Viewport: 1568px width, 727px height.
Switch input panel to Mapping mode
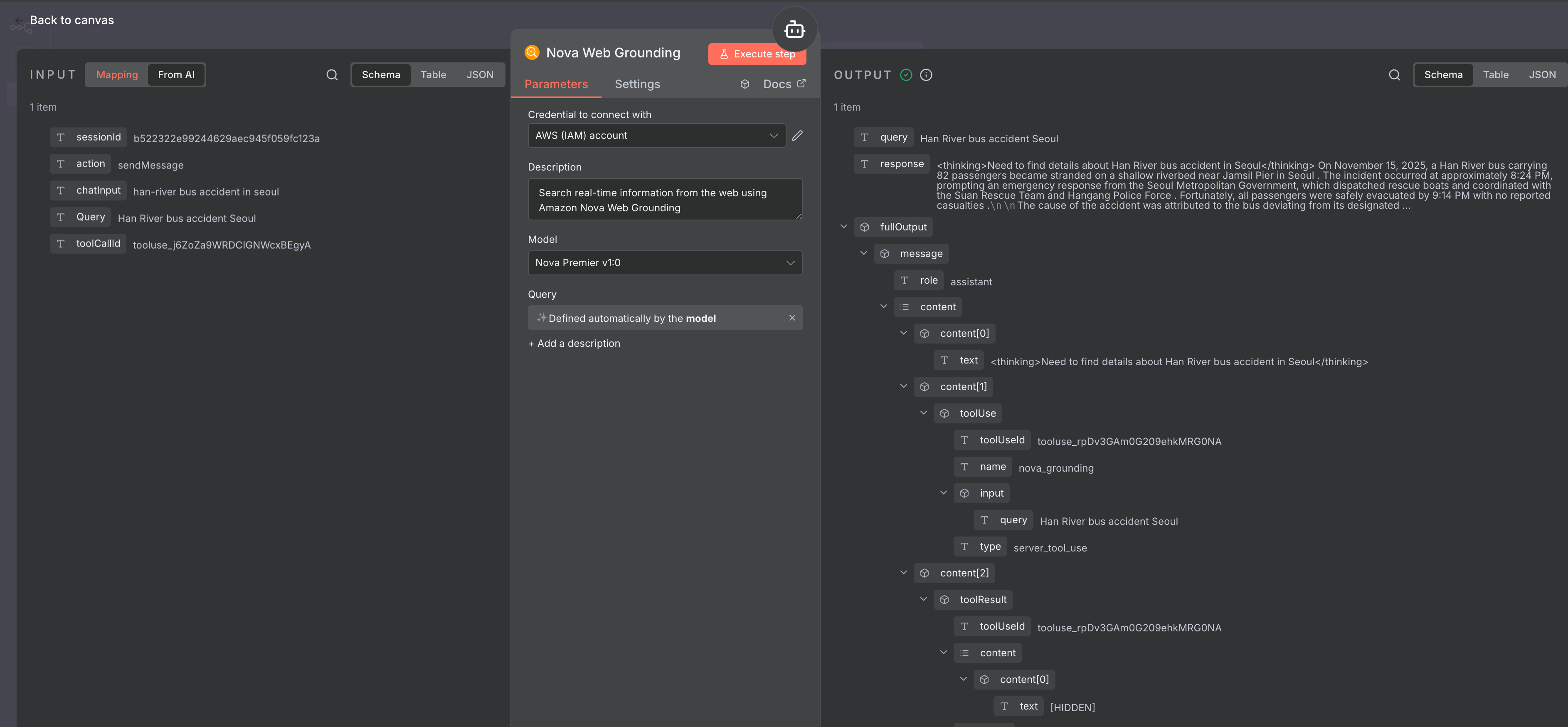point(117,75)
